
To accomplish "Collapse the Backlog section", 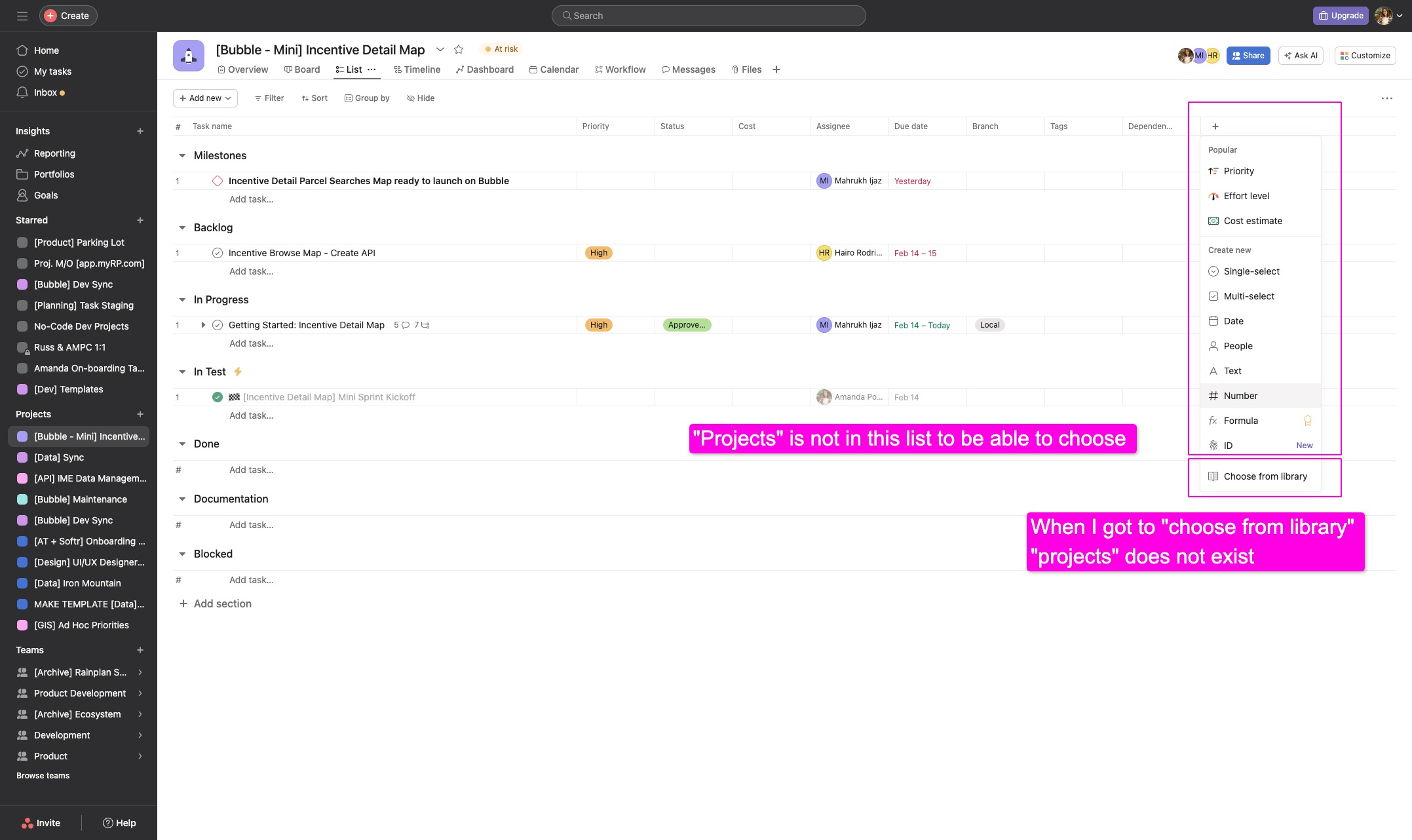I will click(x=182, y=228).
